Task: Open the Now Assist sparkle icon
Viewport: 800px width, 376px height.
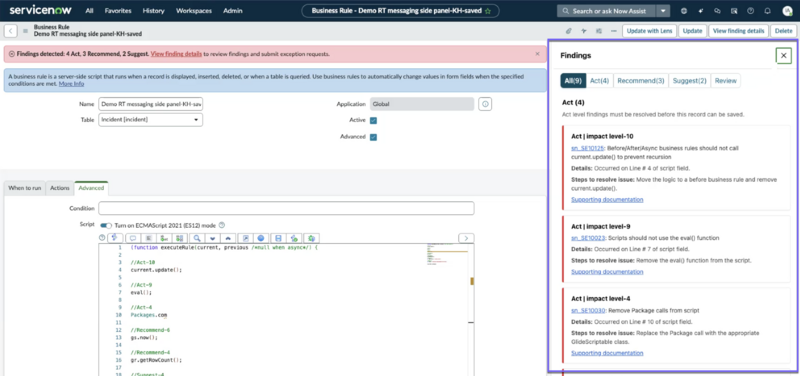Action: pos(701,11)
